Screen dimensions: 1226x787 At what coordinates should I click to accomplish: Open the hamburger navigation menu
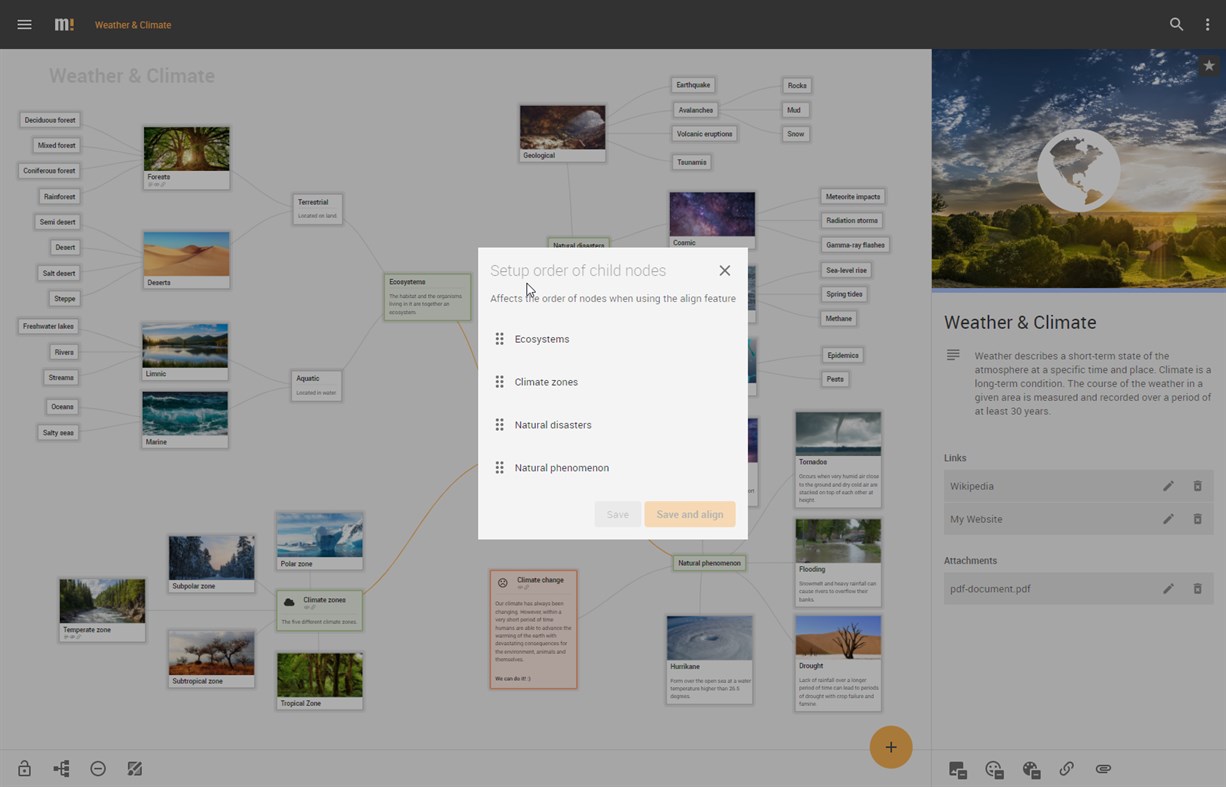[24, 24]
